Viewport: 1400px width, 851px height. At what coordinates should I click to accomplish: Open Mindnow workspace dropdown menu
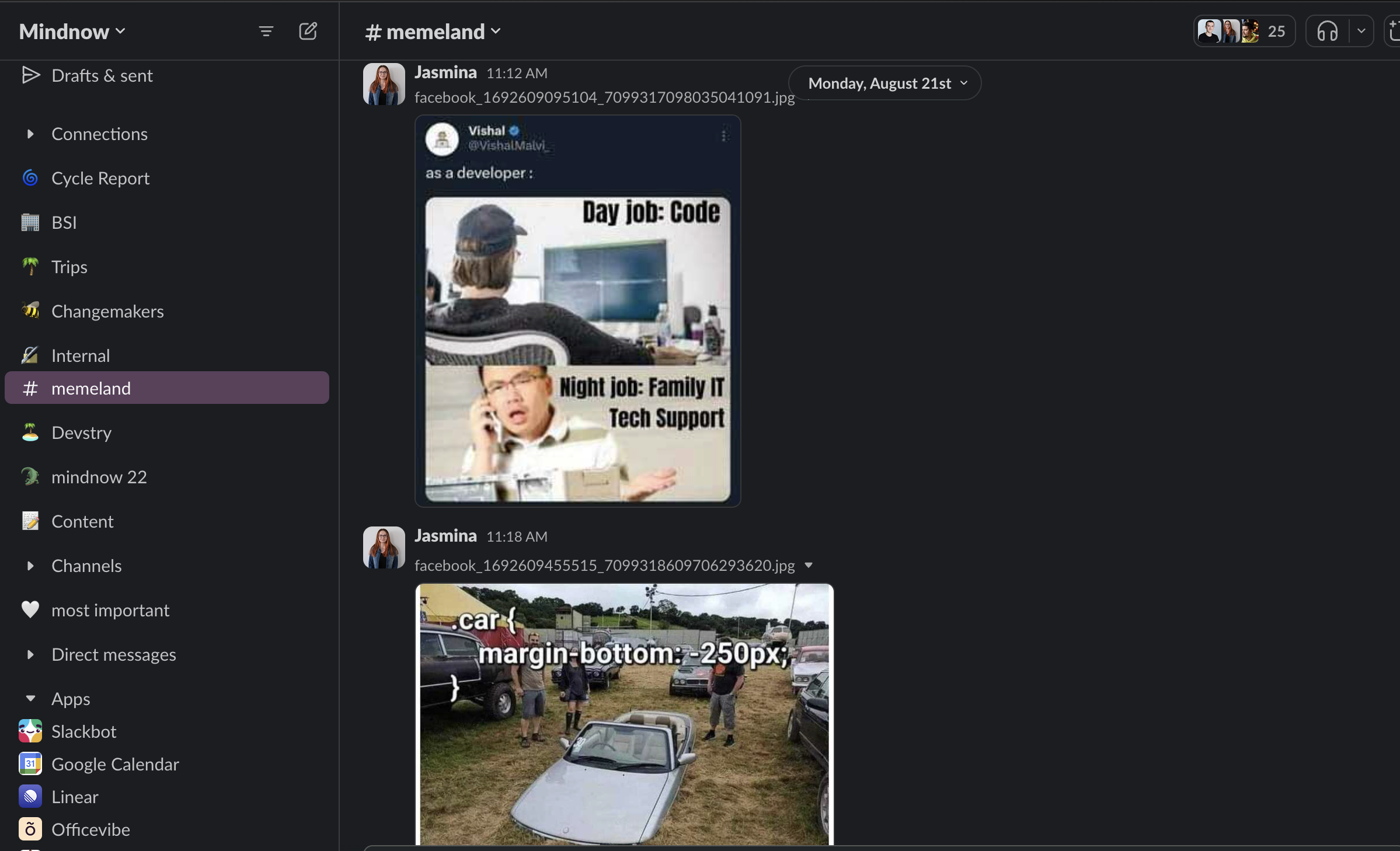[72, 32]
